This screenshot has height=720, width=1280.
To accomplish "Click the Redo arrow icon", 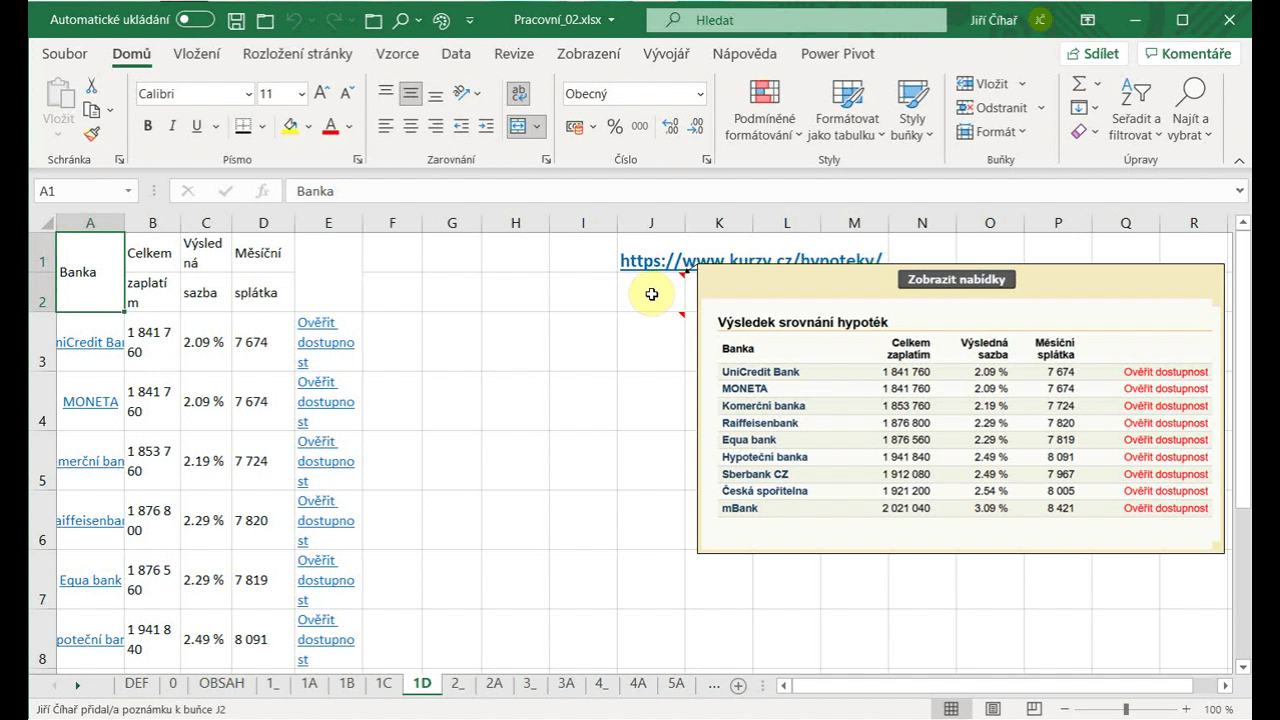I will pyautogui.click(x=333, y=20).
